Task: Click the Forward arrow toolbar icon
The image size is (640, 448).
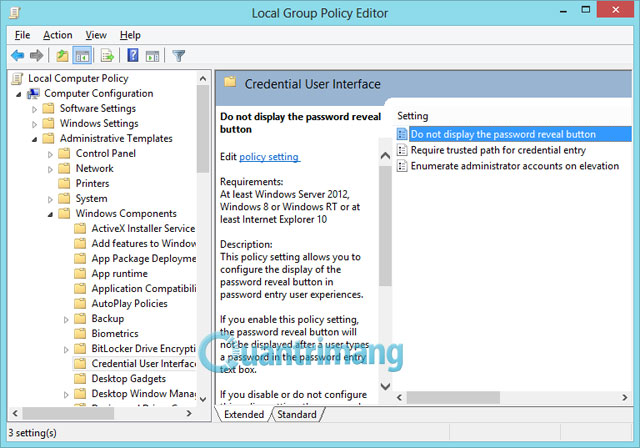Action: [x=37, y=56]
